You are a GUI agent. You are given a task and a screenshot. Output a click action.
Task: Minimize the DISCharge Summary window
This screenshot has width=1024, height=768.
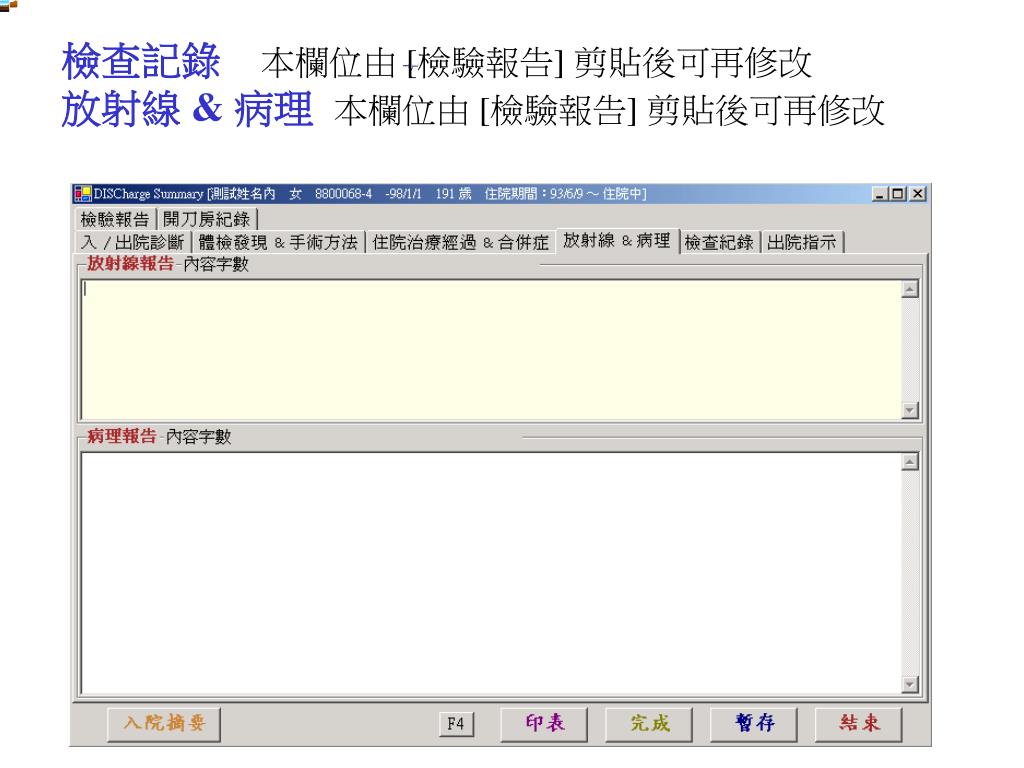tap(880, 193)
